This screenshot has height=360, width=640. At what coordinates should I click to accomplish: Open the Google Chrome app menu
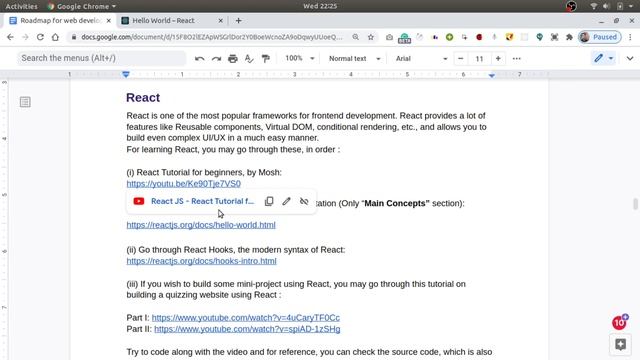82,6
